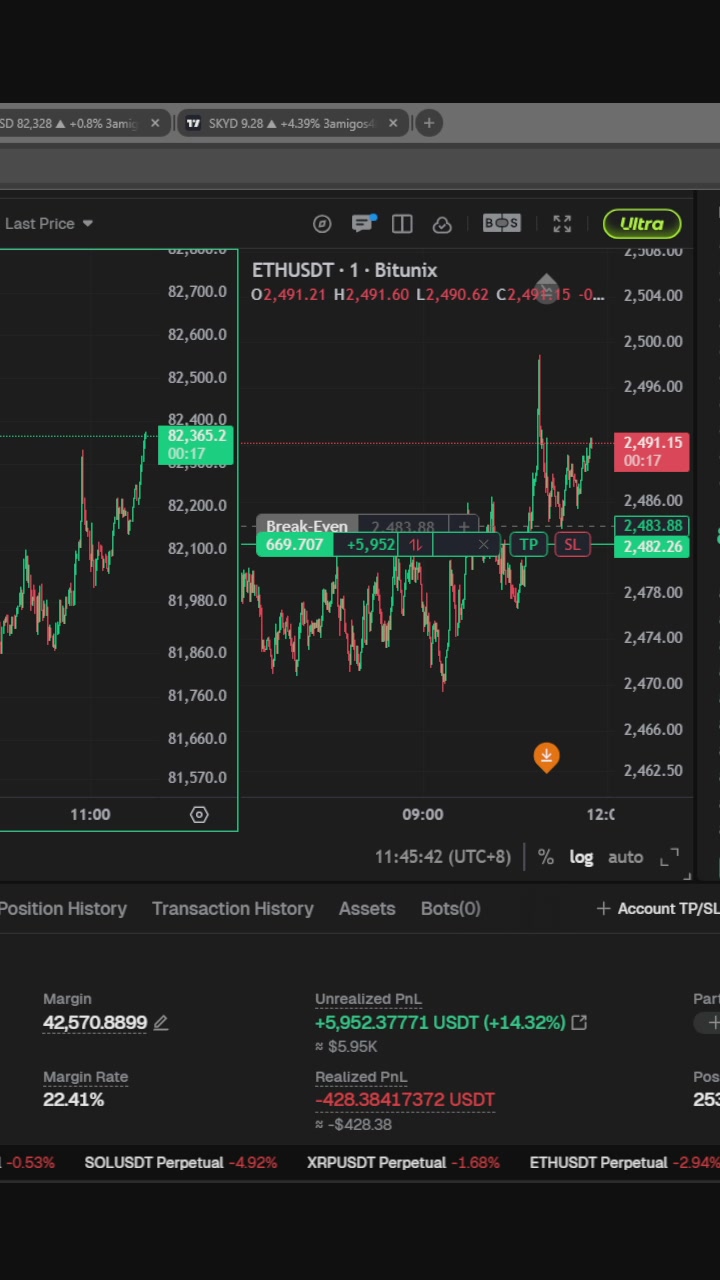This screenshot has width=720, height=1280.
Task: Close the browser tab showing 82,328
Action: pyautogui.click(x=155, y=123)
